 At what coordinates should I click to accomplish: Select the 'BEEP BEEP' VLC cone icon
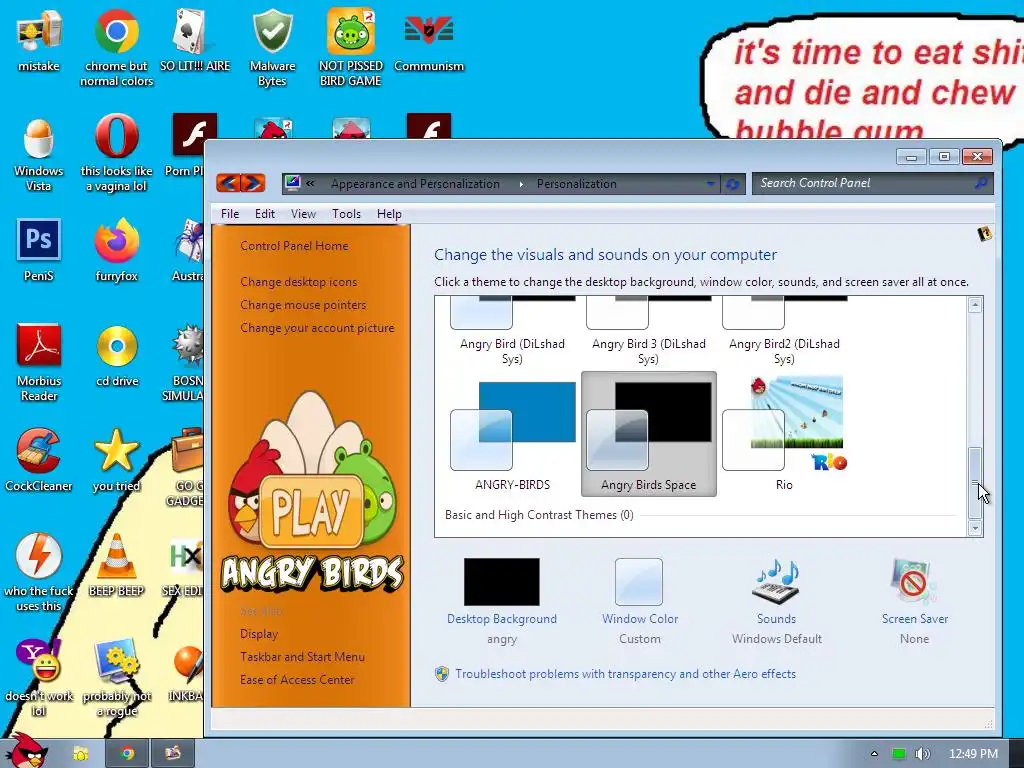point(116,565)
